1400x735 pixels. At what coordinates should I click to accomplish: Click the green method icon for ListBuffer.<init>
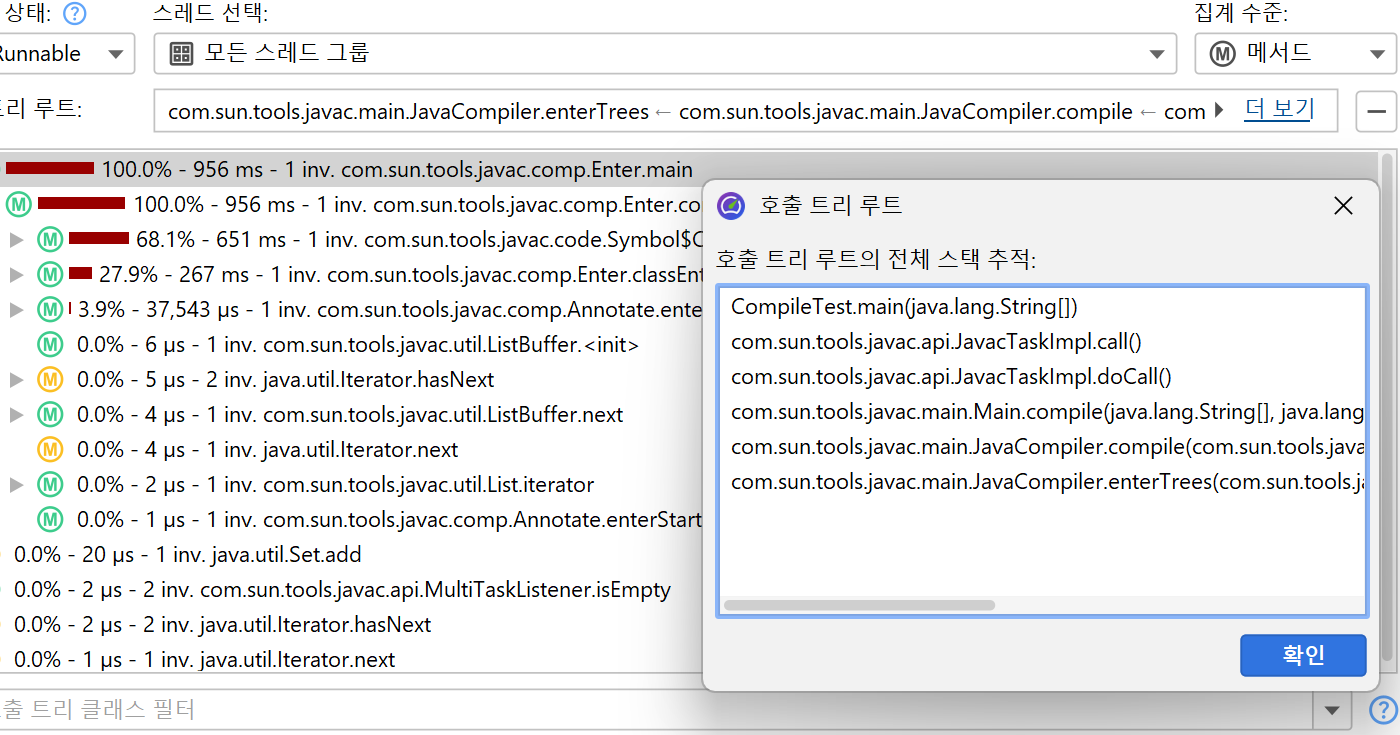[50, 345]
